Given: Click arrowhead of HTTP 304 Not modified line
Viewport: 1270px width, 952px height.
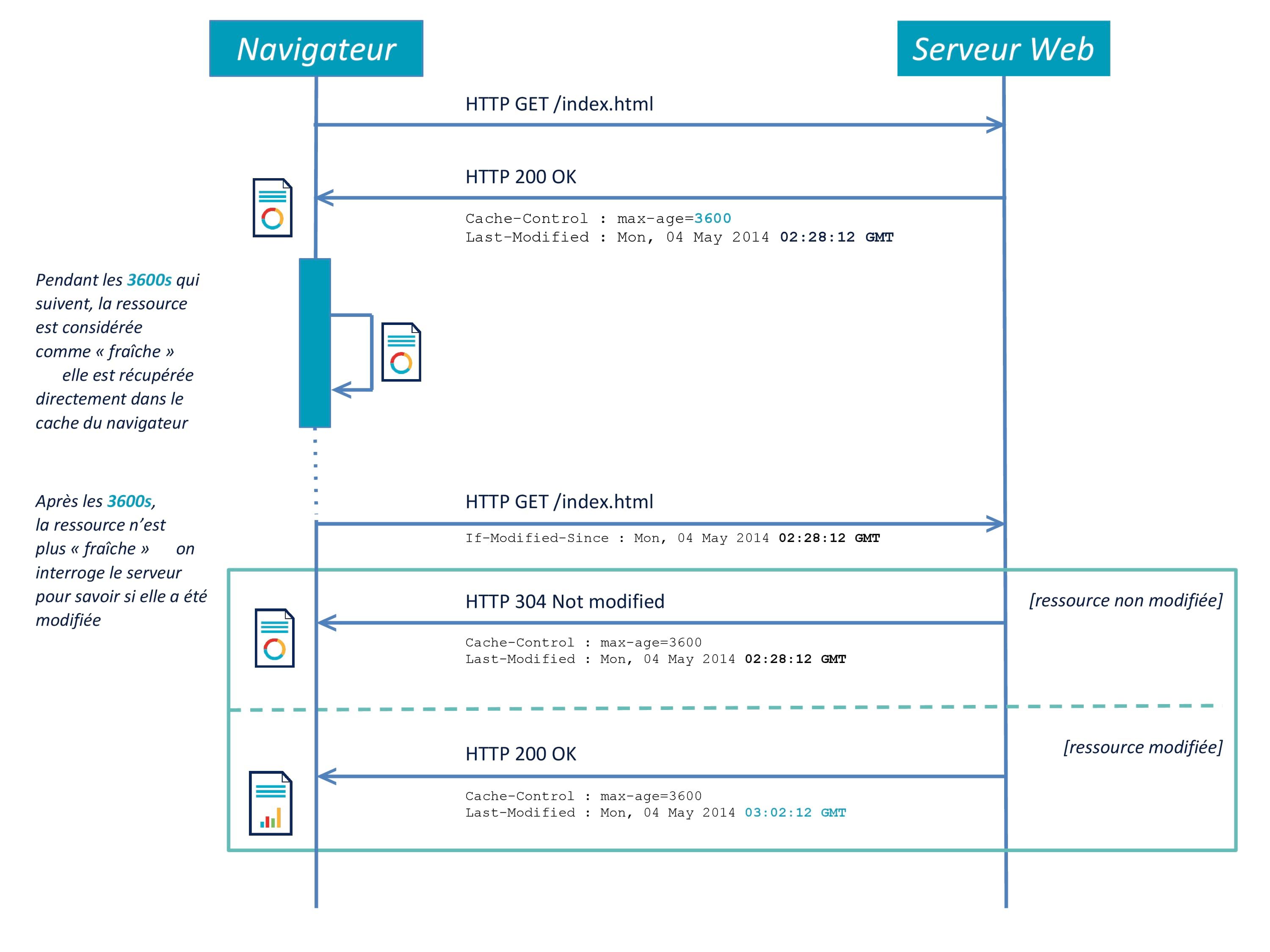Looking at the screenshot, I should [326, 623].
